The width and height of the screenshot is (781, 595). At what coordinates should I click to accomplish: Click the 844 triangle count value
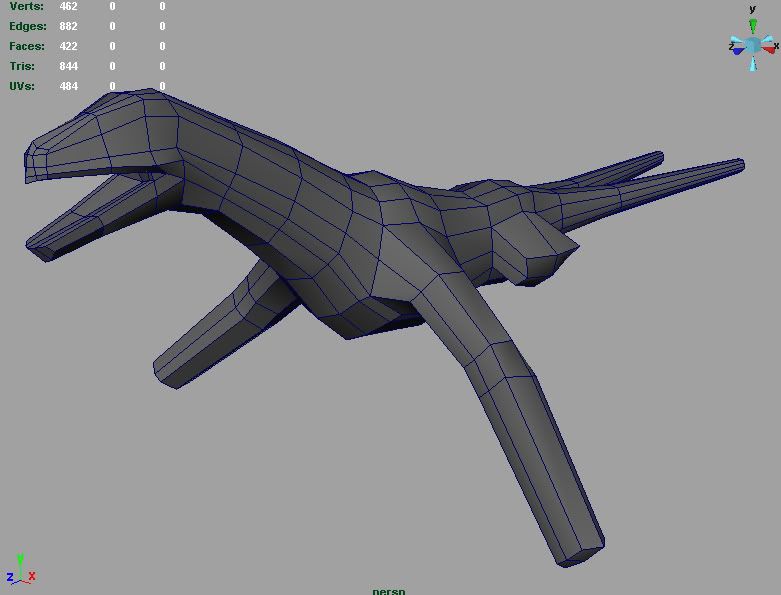68,66
